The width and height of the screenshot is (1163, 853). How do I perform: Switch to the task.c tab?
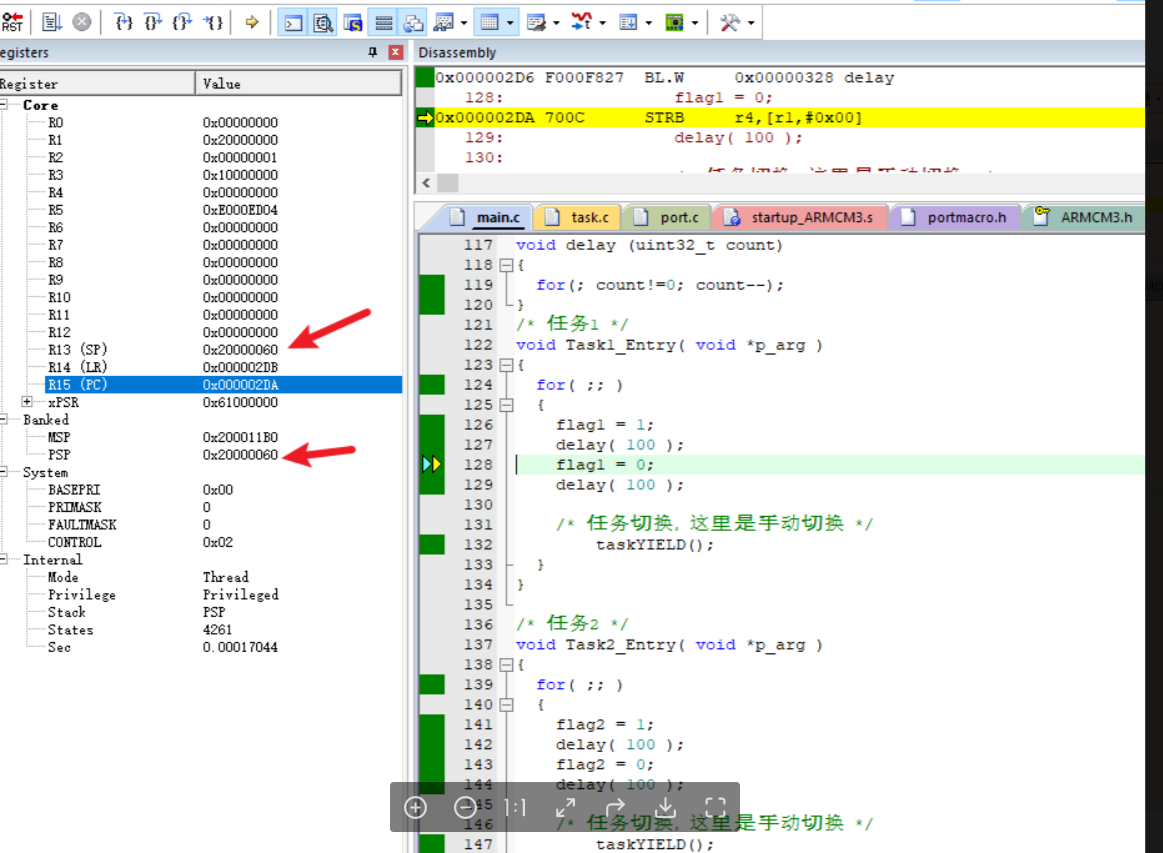coord(579,217)
